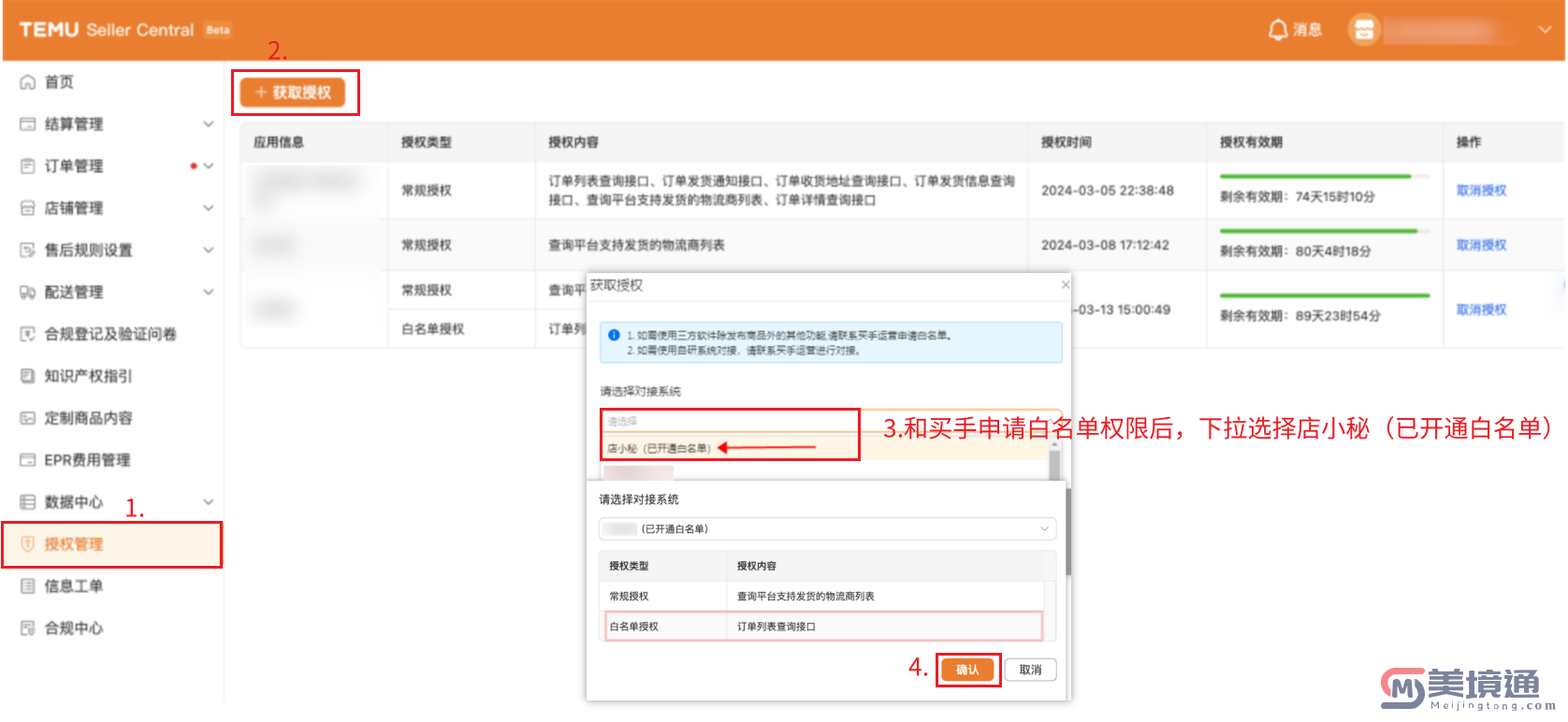This screenshot has width=1568, height=722.
Task: Click the 获取授权 button
Action: point(293,93)
